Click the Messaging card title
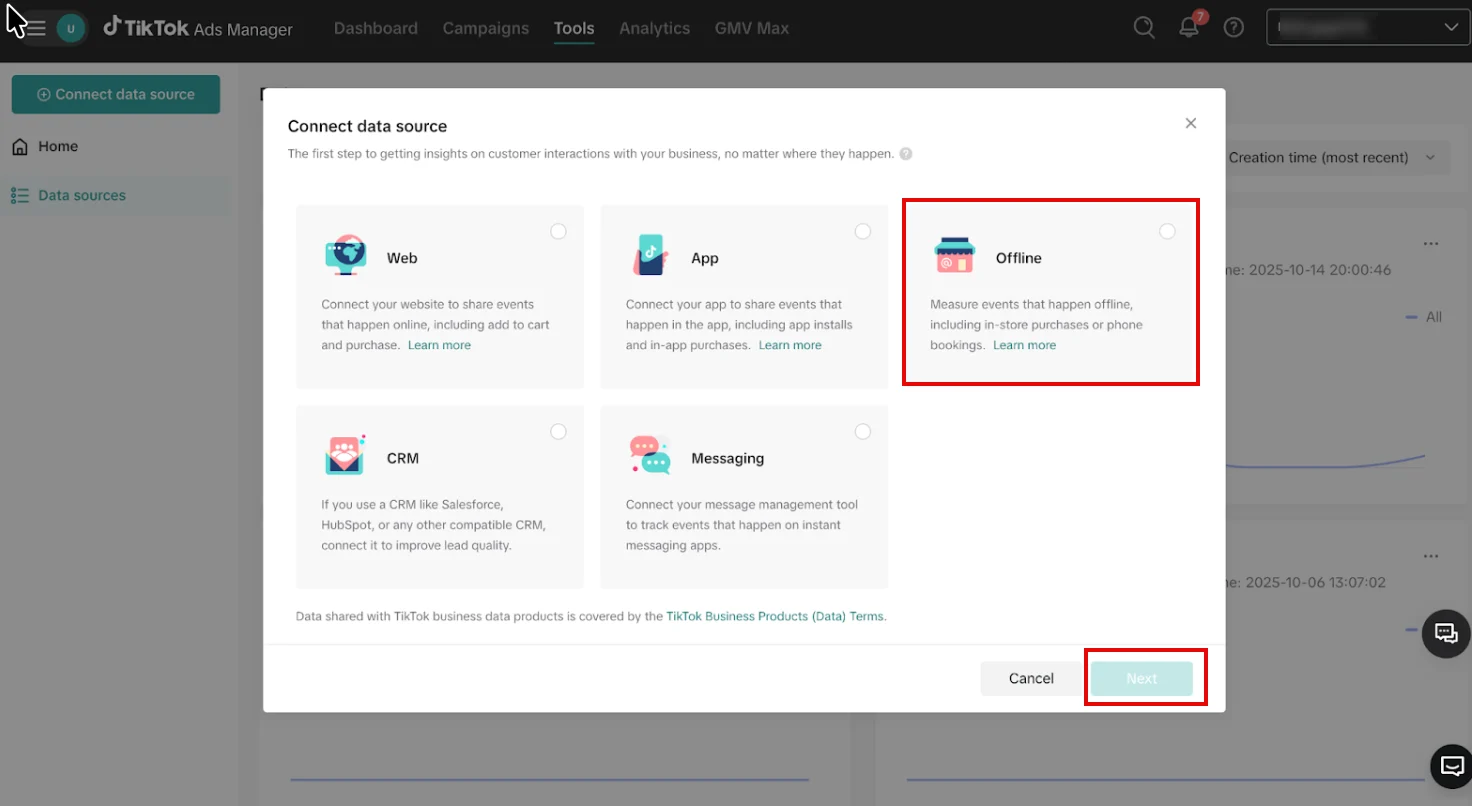This screenshot has height=806, width=1472. [728, 458]
